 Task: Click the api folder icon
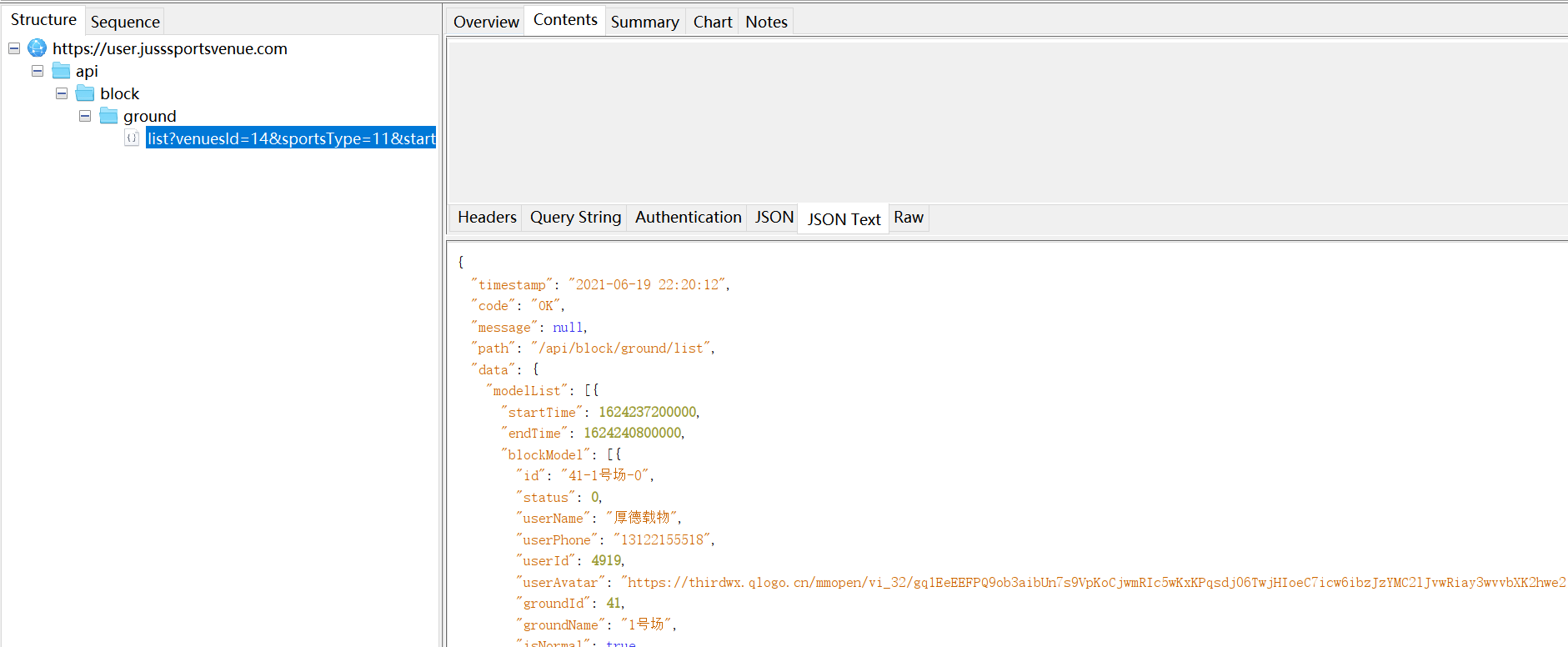tap(61, 71)
